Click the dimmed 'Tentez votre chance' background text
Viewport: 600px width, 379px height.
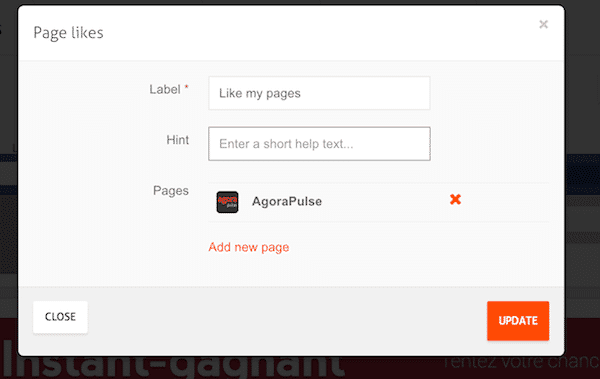[520, 362]
